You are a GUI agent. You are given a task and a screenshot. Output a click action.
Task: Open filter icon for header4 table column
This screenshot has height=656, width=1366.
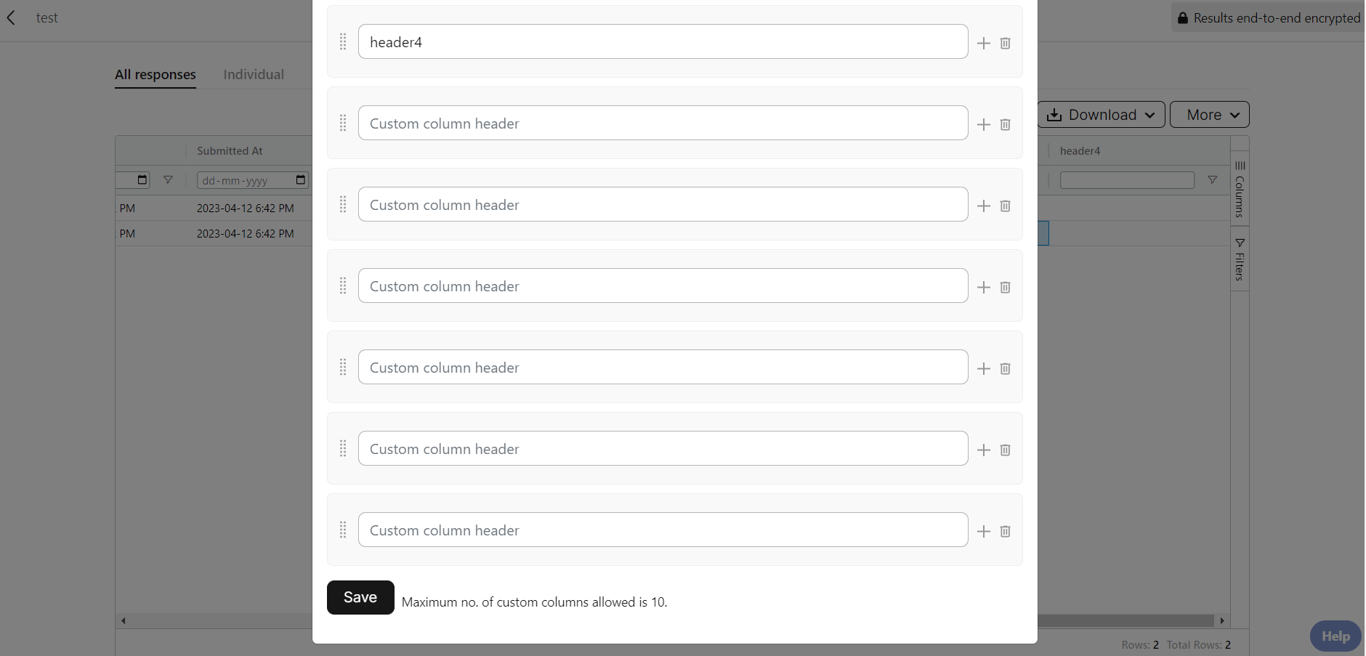point(1212,180)
